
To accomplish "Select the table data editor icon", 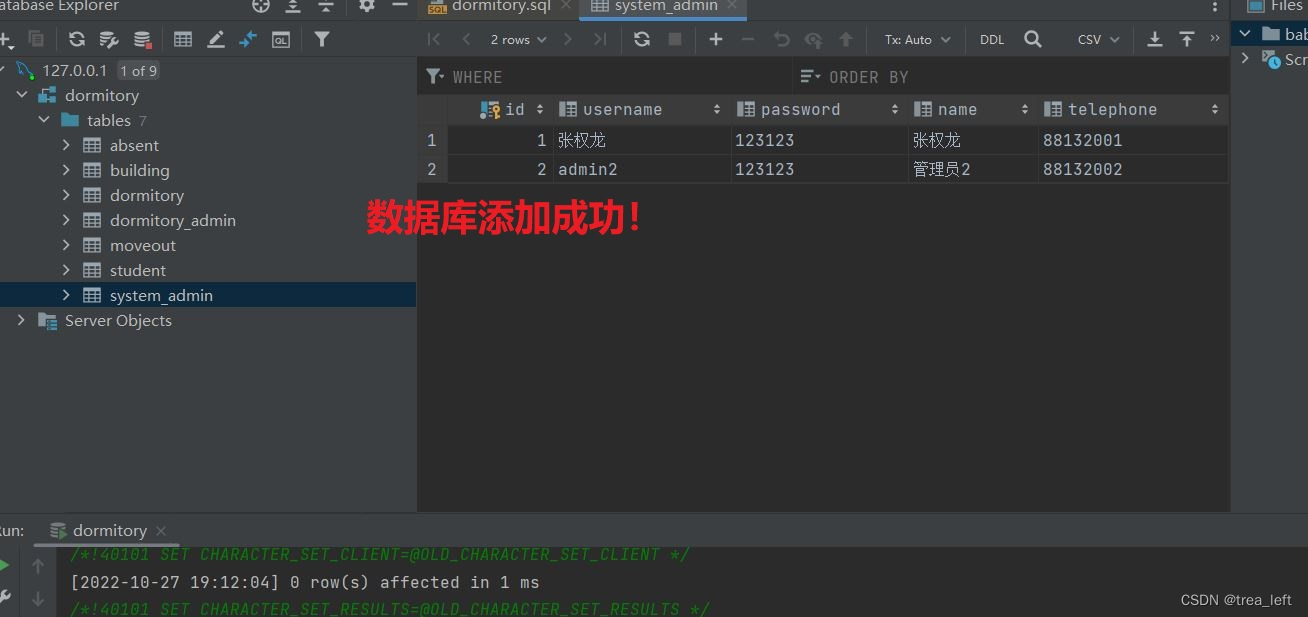I will (183, 39).
